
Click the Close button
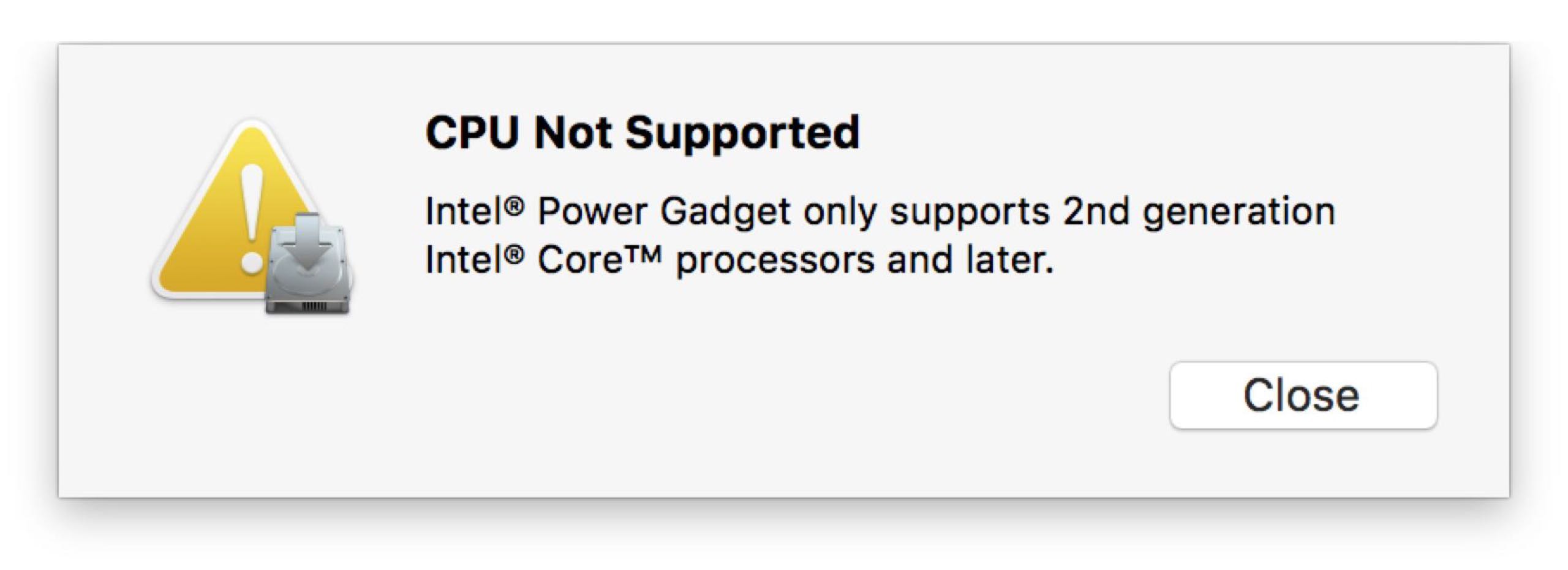(x=1303, y=395)
